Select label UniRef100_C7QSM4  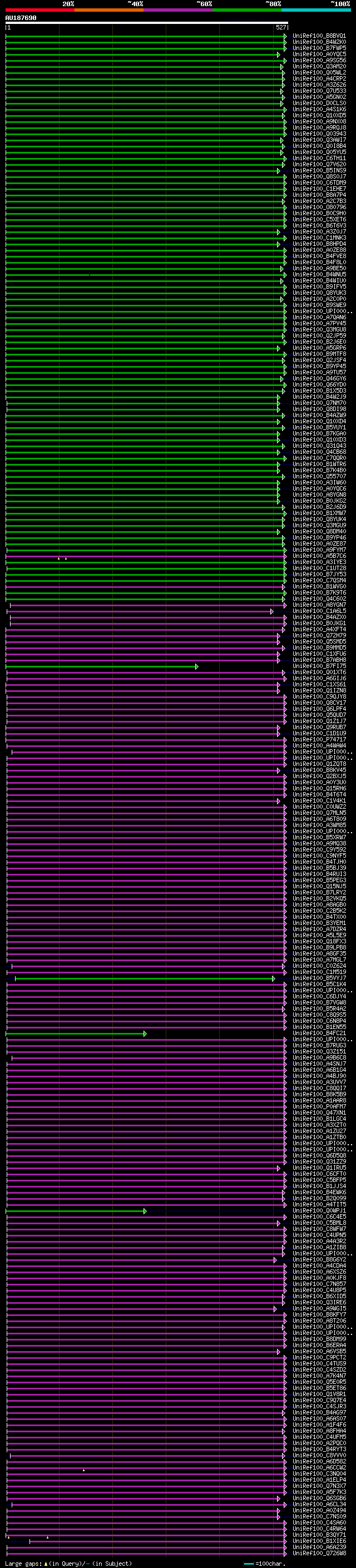[x=319, y=580]
